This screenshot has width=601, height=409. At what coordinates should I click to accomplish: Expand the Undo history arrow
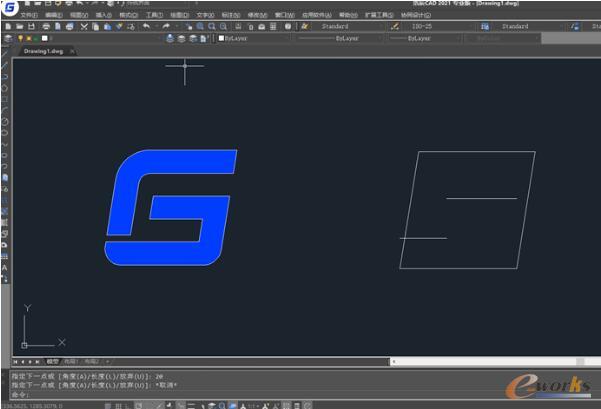point(156,26)
